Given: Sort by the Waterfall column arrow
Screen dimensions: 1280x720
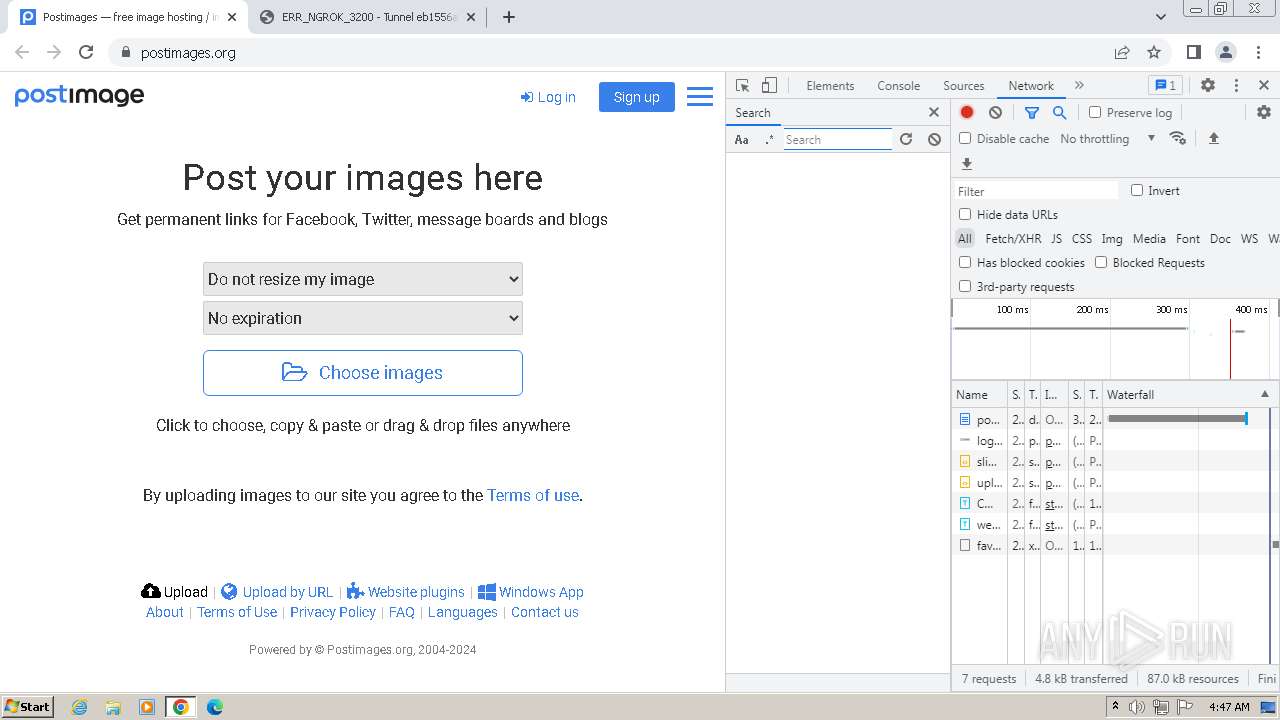Looking at the screenshot, I should click(1264, 394).
